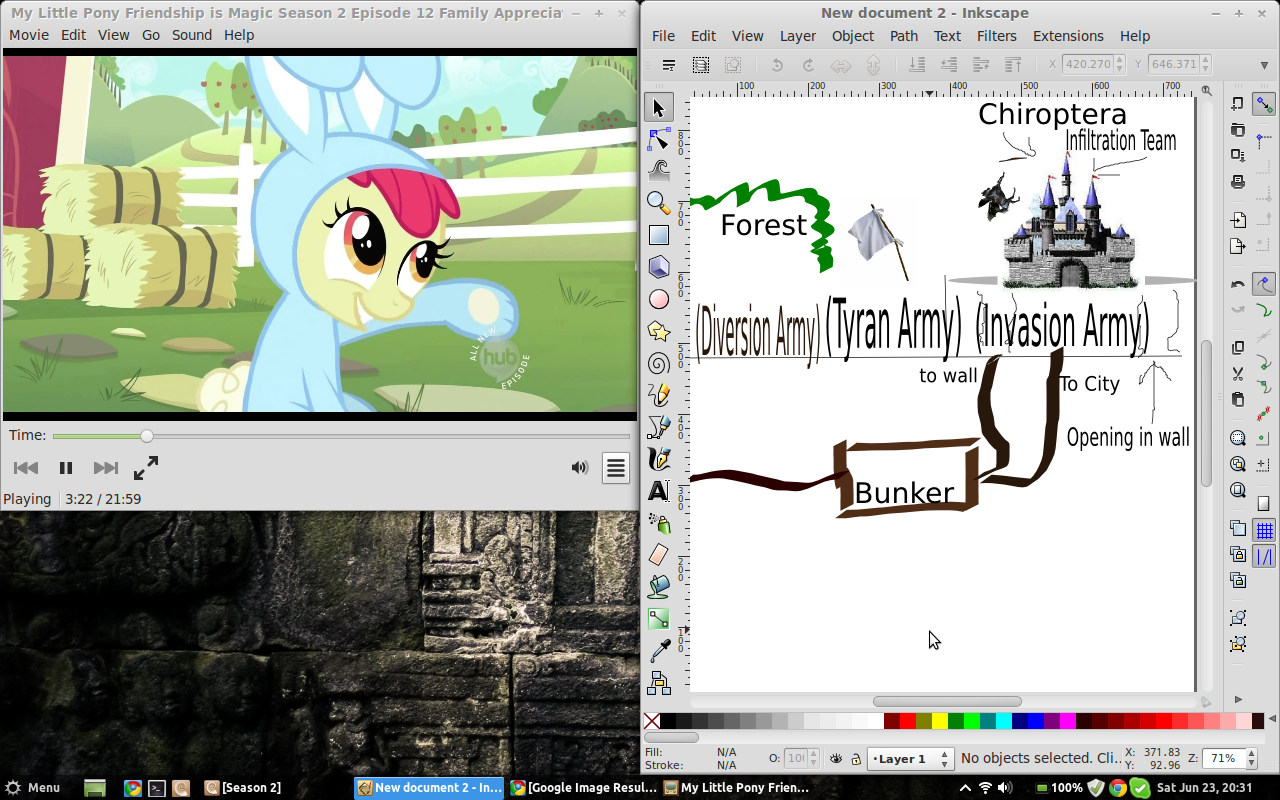Toggle snap to grids button
This screenshot has height=800, width=1280.
coord(1264,530)
